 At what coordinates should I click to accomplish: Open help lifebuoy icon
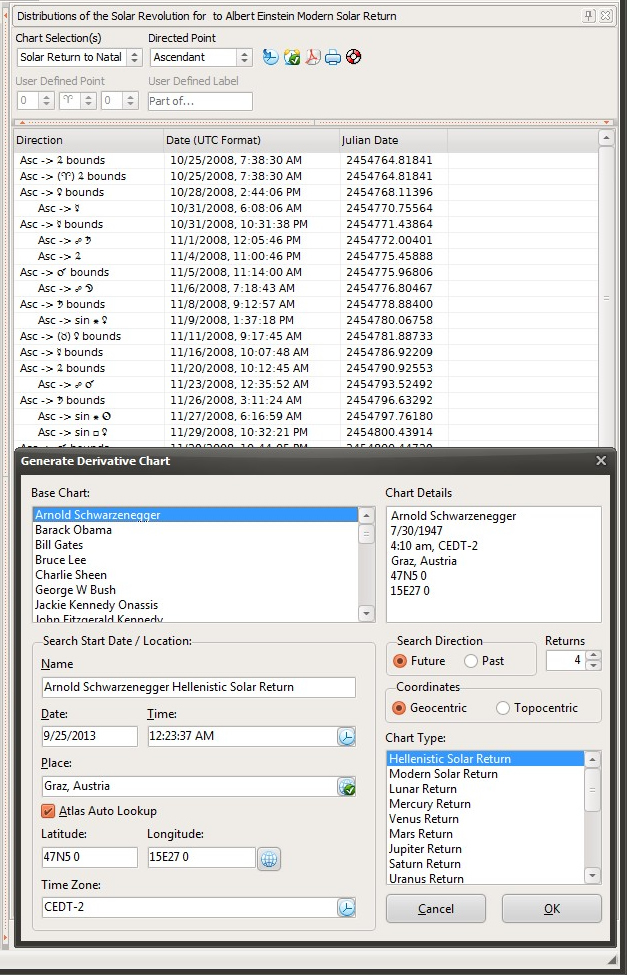353,57
